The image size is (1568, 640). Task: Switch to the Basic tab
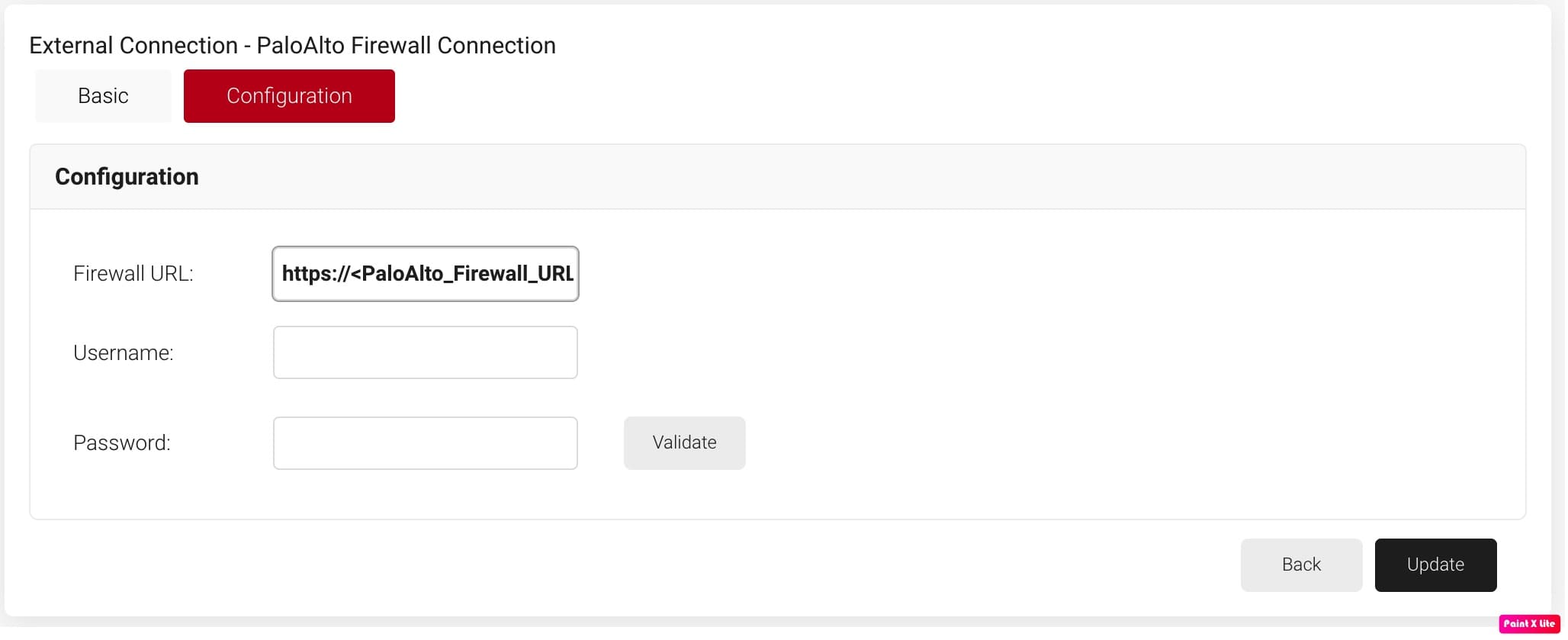pos(103,96)
